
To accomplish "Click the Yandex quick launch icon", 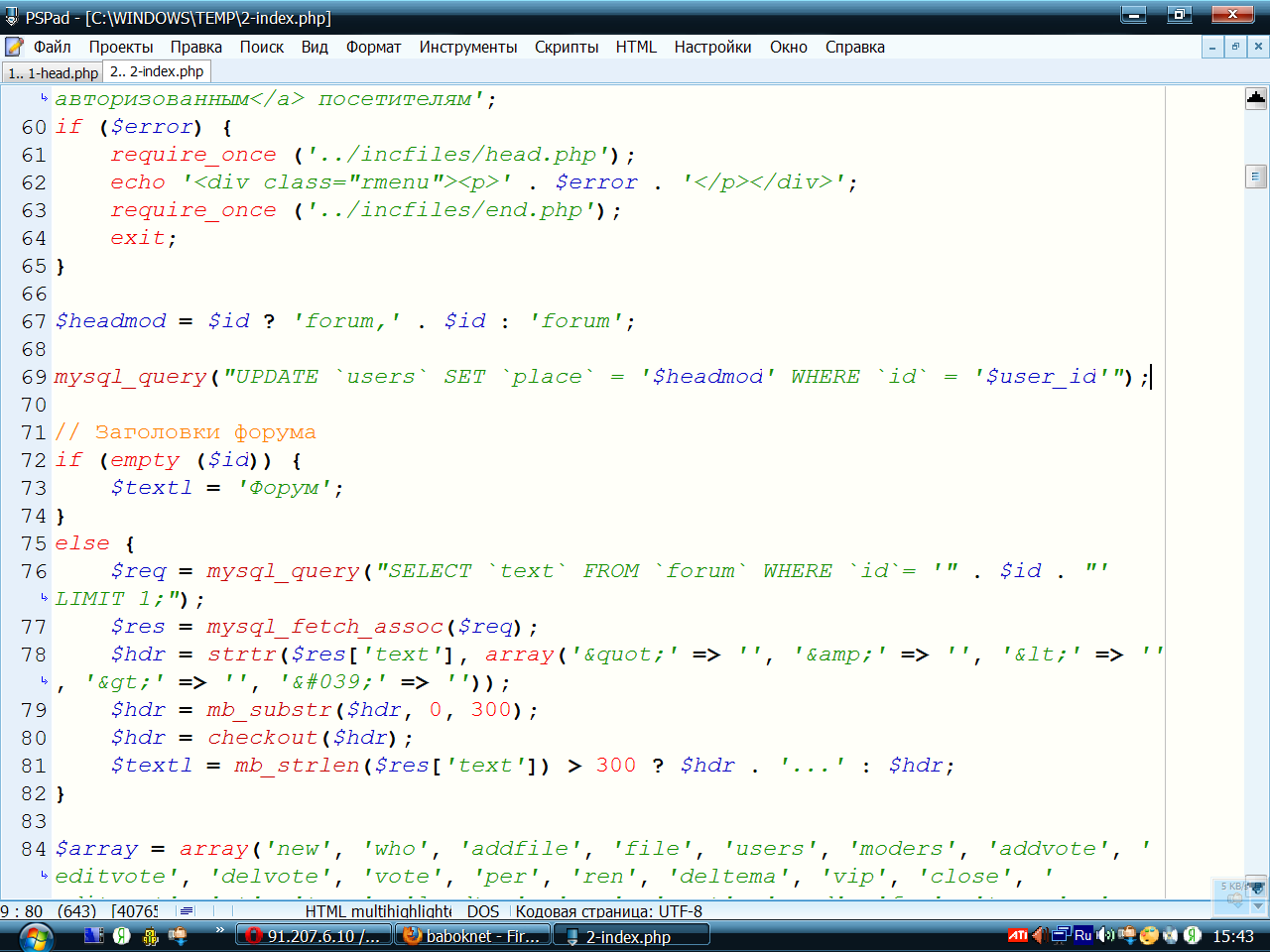I will pos(121,935).
